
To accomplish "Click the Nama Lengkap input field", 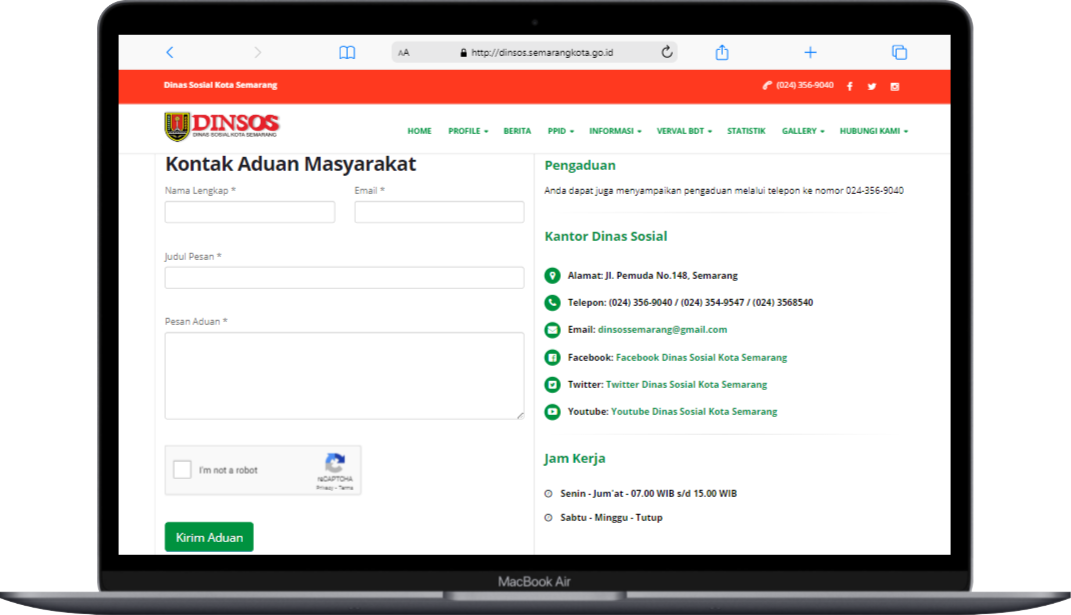I will [250, 212].
